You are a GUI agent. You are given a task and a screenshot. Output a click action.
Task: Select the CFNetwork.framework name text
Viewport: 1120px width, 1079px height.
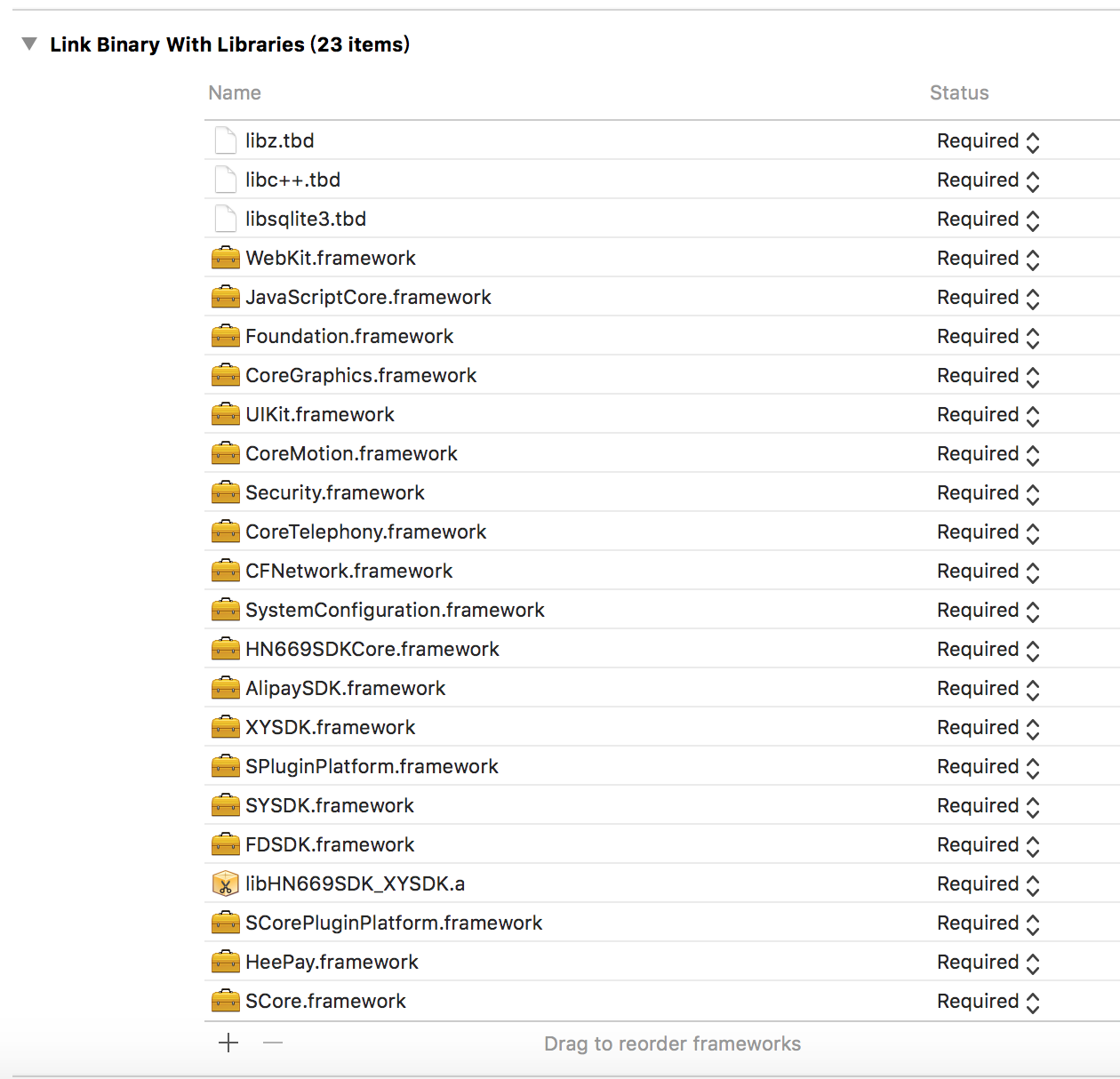pyautogui.click(x=349, y=571)
